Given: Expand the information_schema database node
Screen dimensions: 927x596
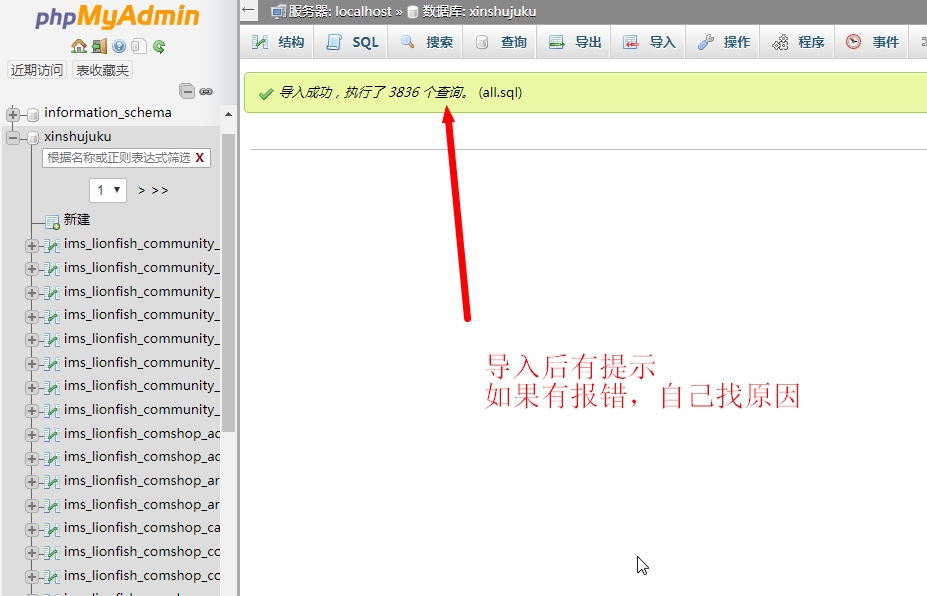Looking at the screenshot, I should tap(13, 114).
